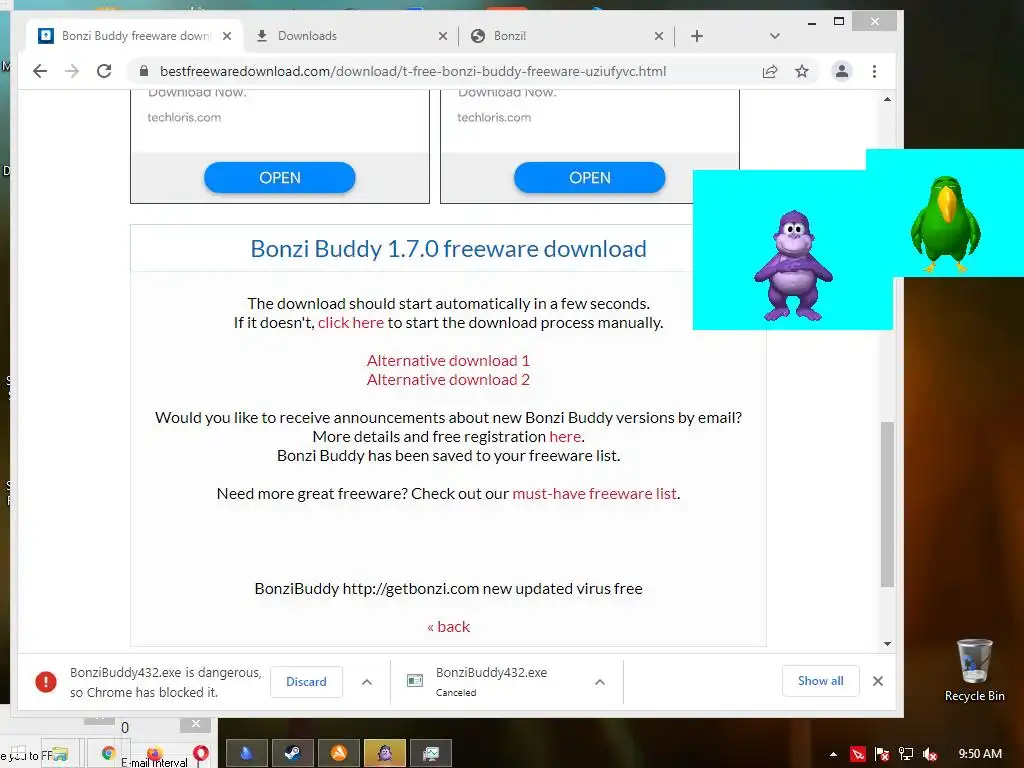Click the canceled BonziBuddy432.exe download item
The width and height of the screenshot is (1024, 768).
(491, 682)
